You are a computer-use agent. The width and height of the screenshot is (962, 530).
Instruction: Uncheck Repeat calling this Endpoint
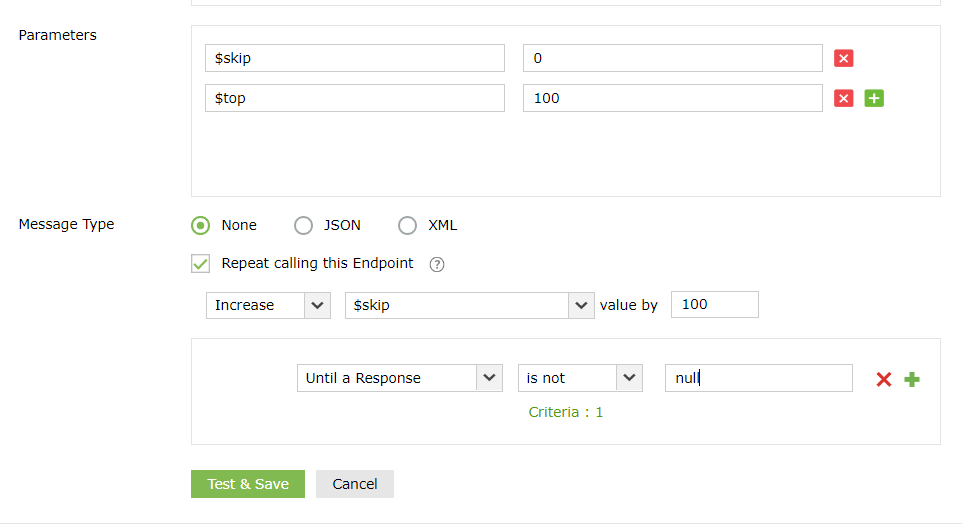(201, 264)
